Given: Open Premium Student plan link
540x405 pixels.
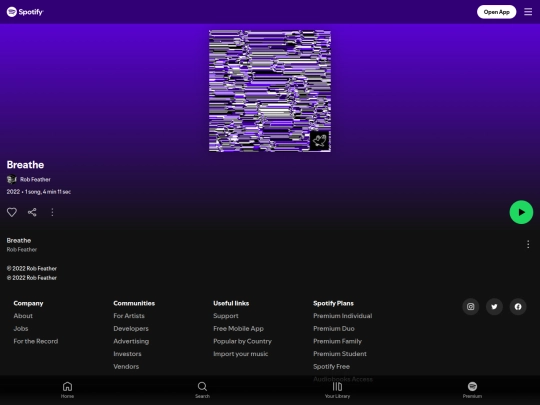Looking at the screenshot, I should tap(340, 354).
